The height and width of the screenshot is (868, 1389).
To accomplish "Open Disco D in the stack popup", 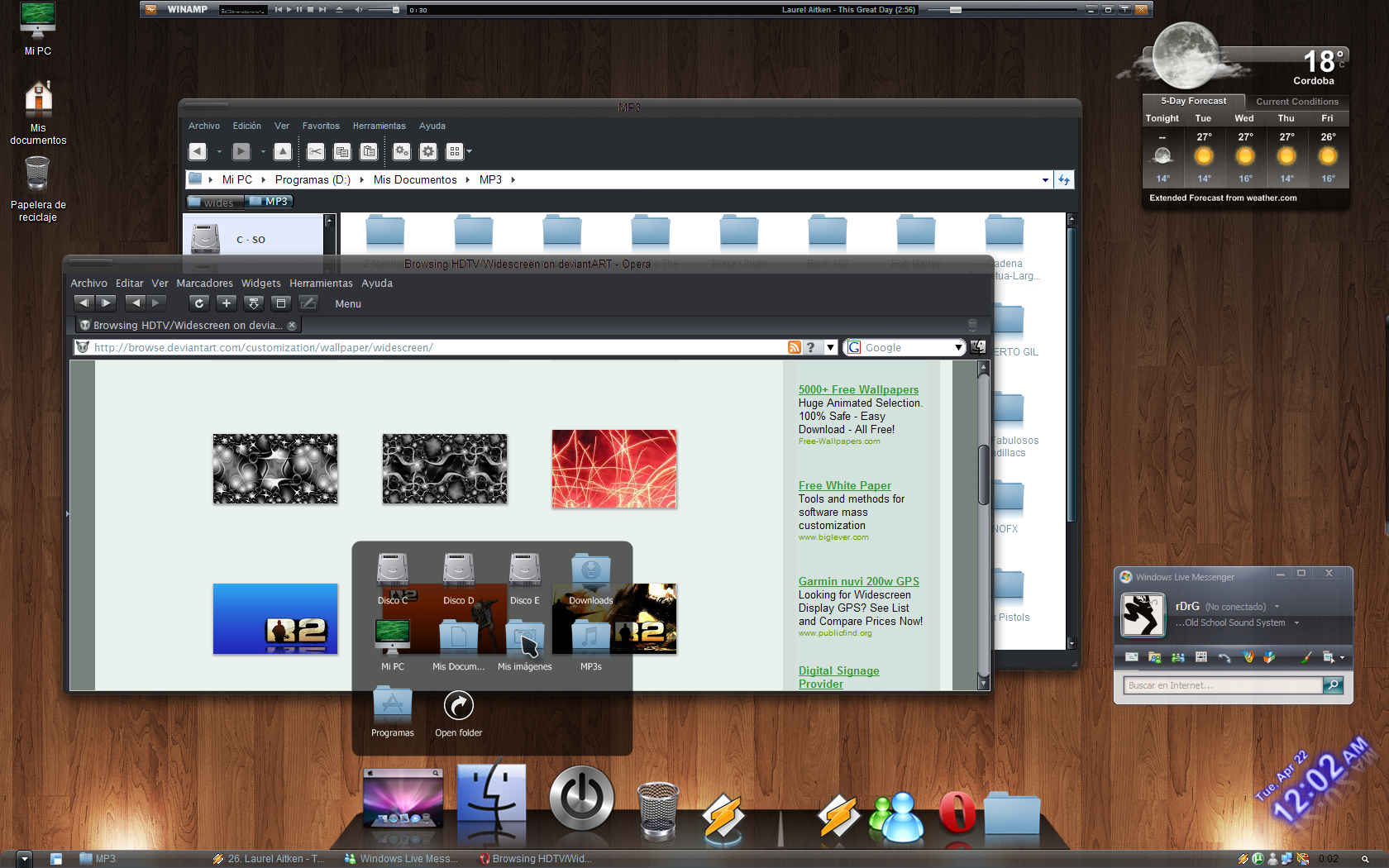I will [x=459, y=579].
